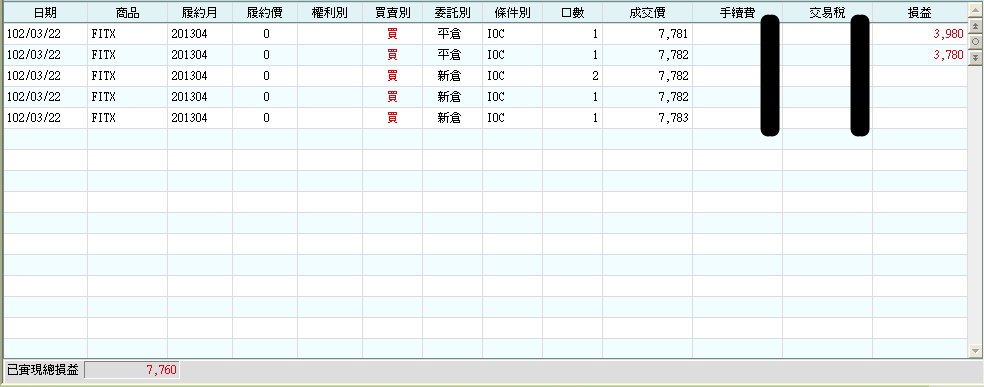984x387 pixels.
Task: Click 201304 in the row priced 7,781
Action: 189,34
